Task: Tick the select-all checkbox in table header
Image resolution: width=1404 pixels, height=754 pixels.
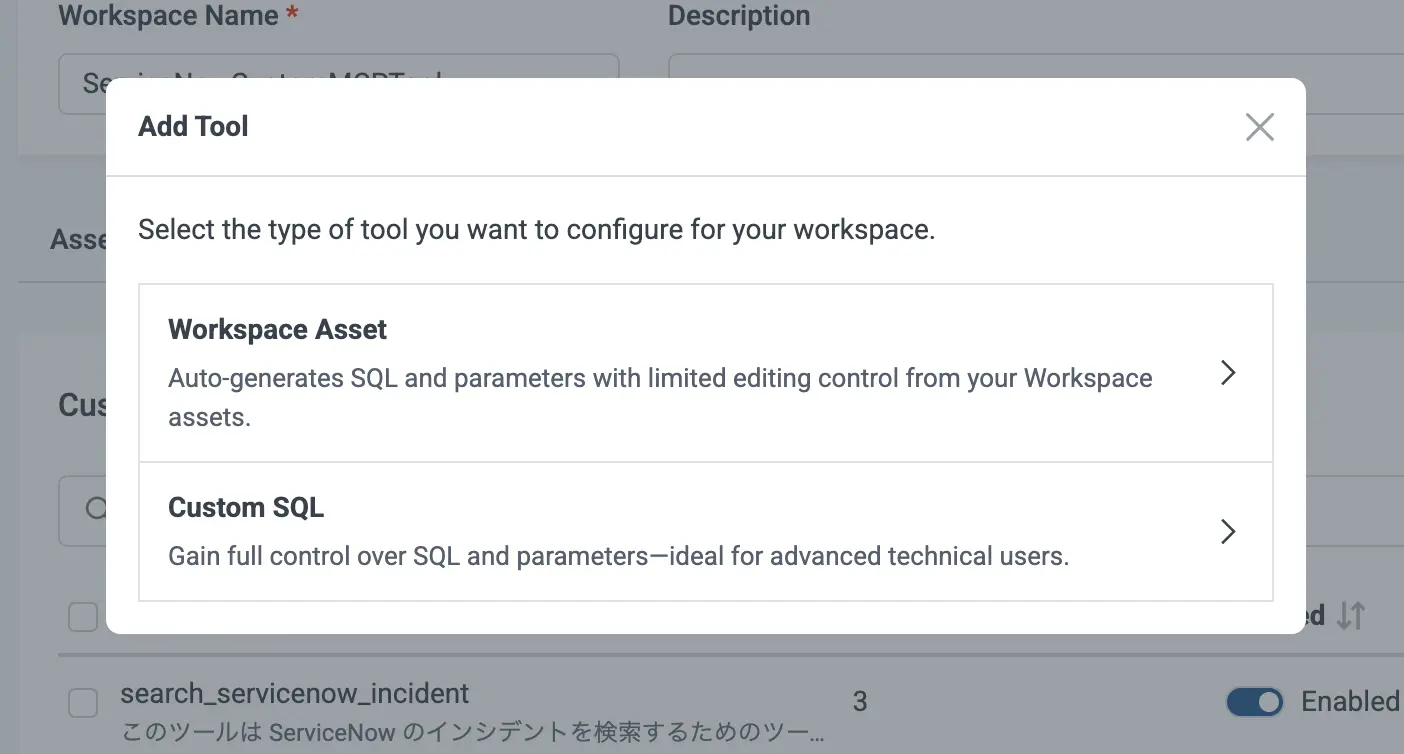Action: pos(83,617)
